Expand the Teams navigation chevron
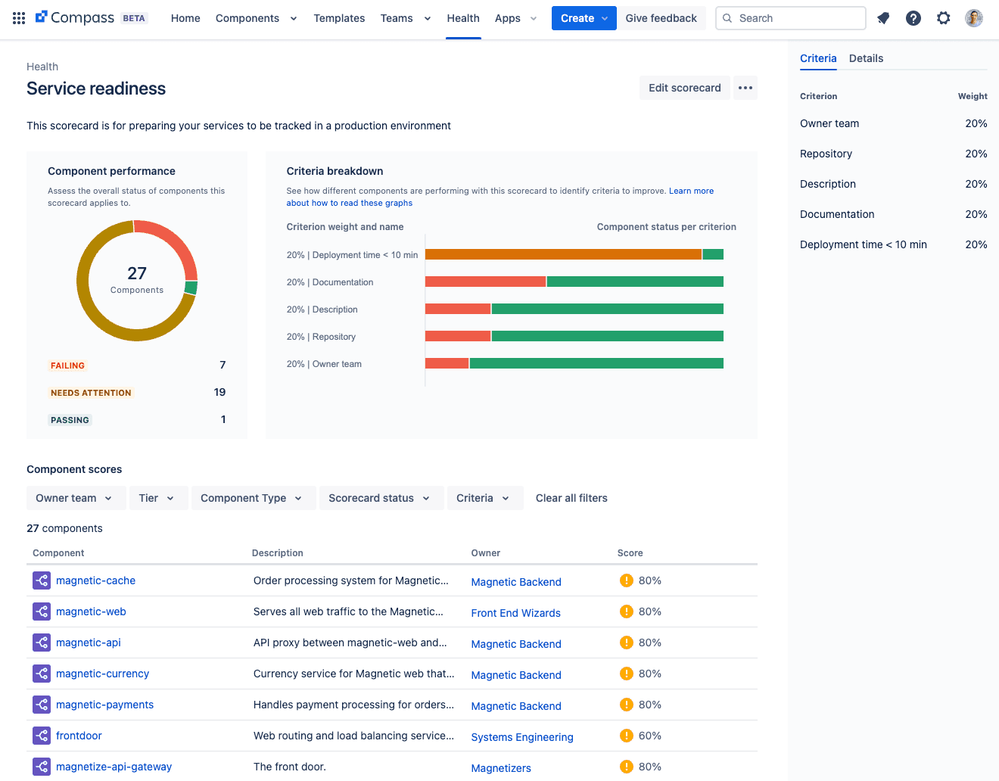Viewport: 999px width, 781px height. 426,18
